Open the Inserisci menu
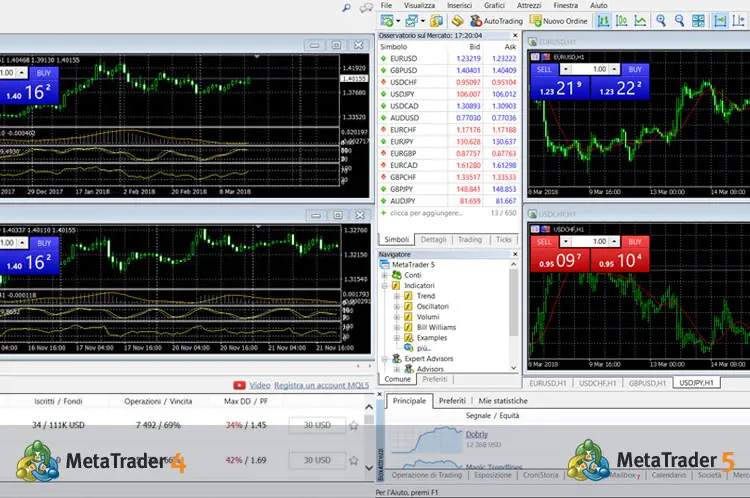The height and width of the screenshot is (498, 750). pos(459,5)
